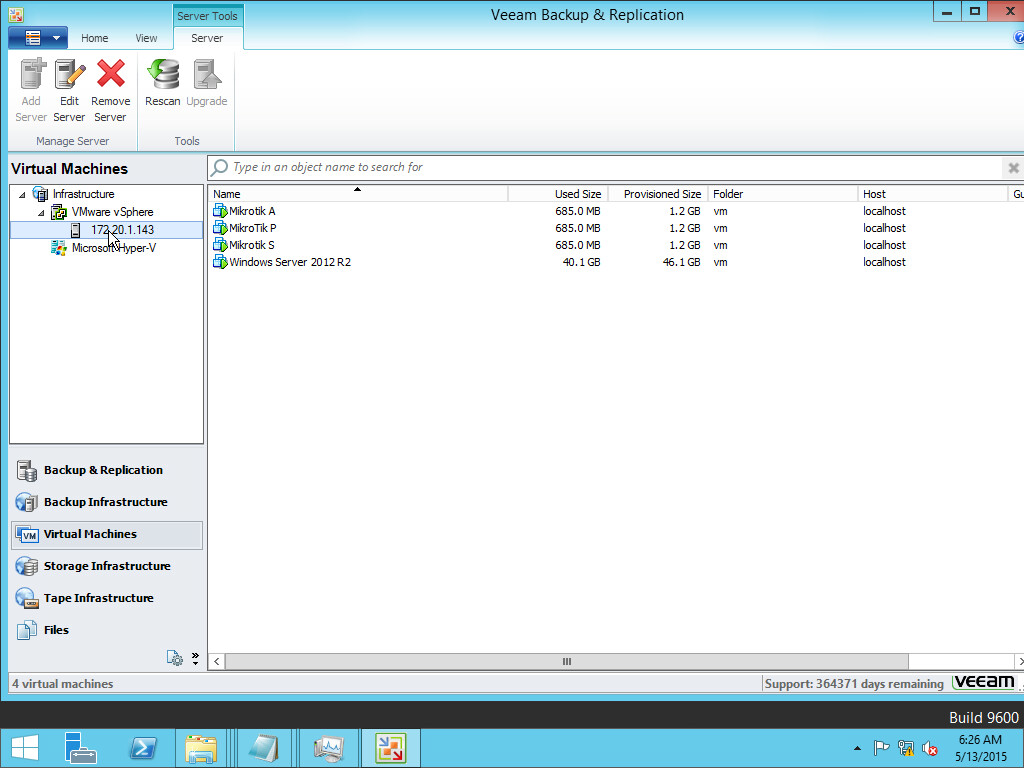
Task: Click VM icon beside Windows Server 2012 R2
Action: pos(220,262)
